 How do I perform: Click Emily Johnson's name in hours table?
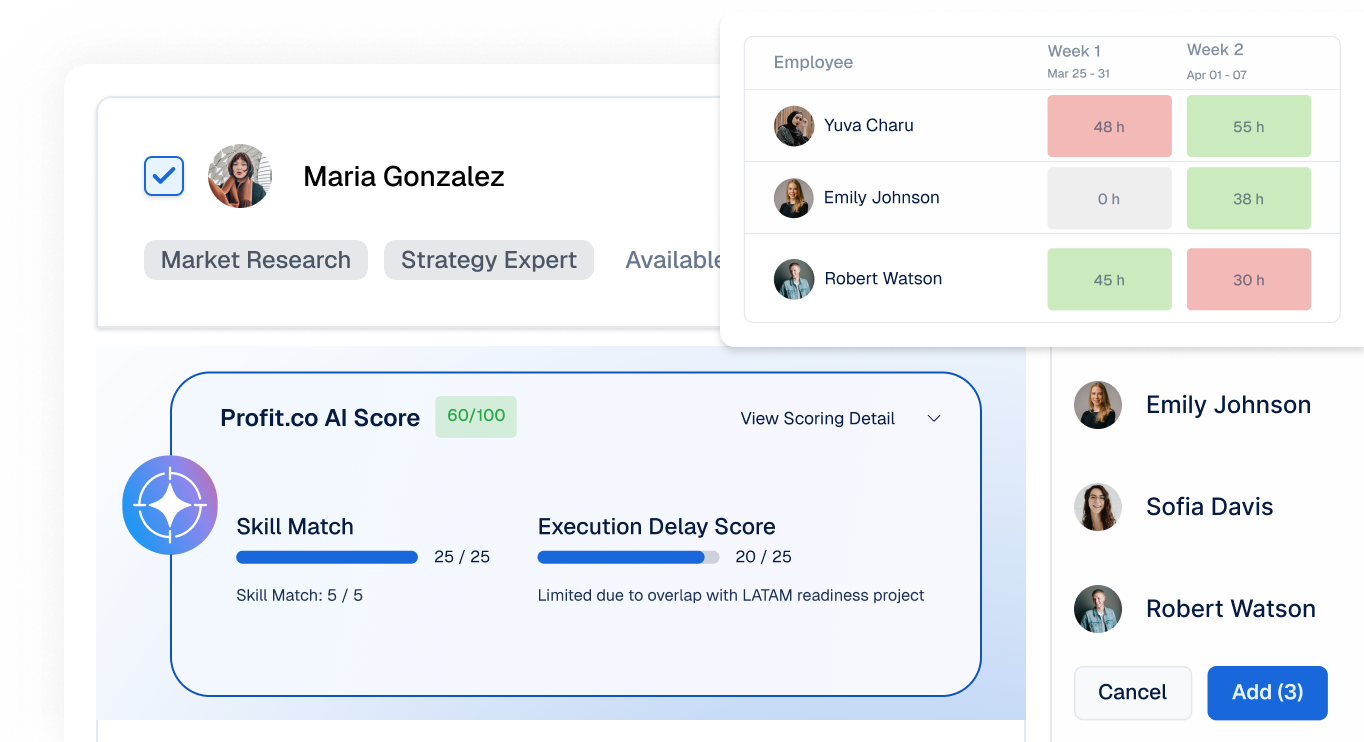click(881, 197)
